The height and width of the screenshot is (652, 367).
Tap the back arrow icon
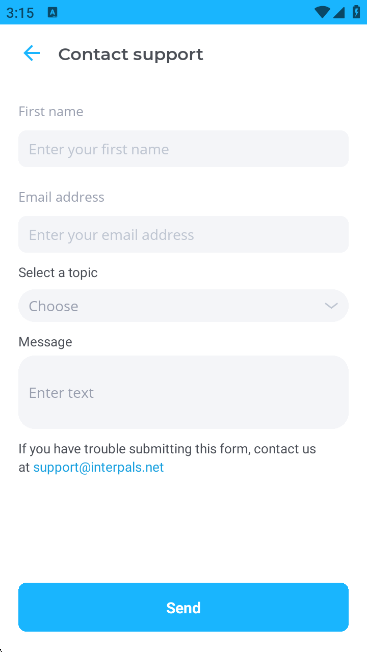(x=32, y=54)
